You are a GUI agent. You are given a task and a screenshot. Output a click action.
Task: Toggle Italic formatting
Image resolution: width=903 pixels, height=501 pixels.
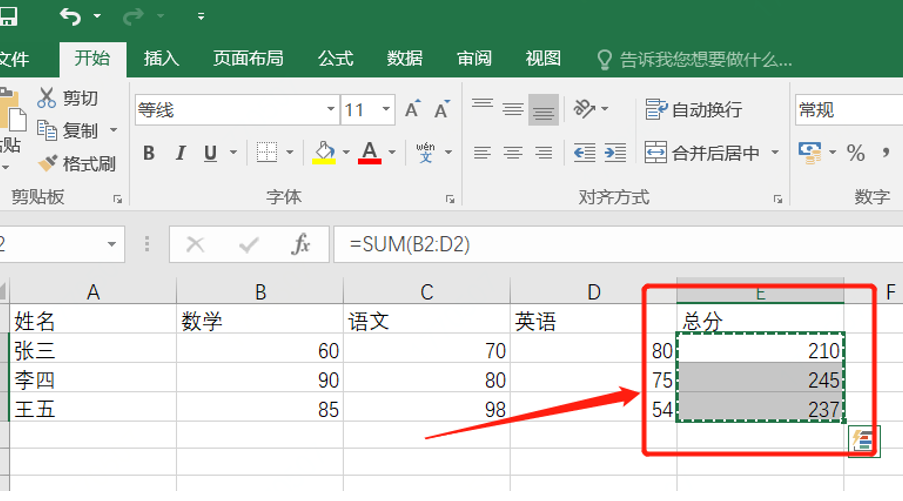click(180, 153)
